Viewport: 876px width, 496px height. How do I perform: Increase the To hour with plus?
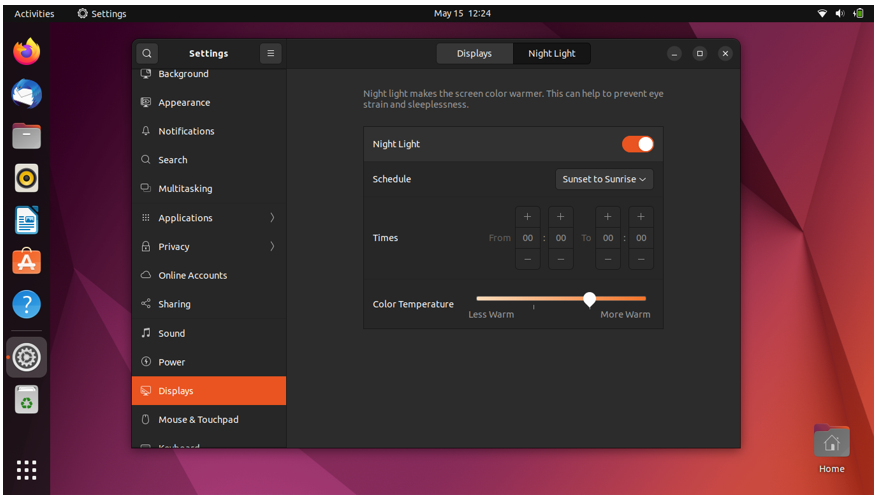pos(608,217)
